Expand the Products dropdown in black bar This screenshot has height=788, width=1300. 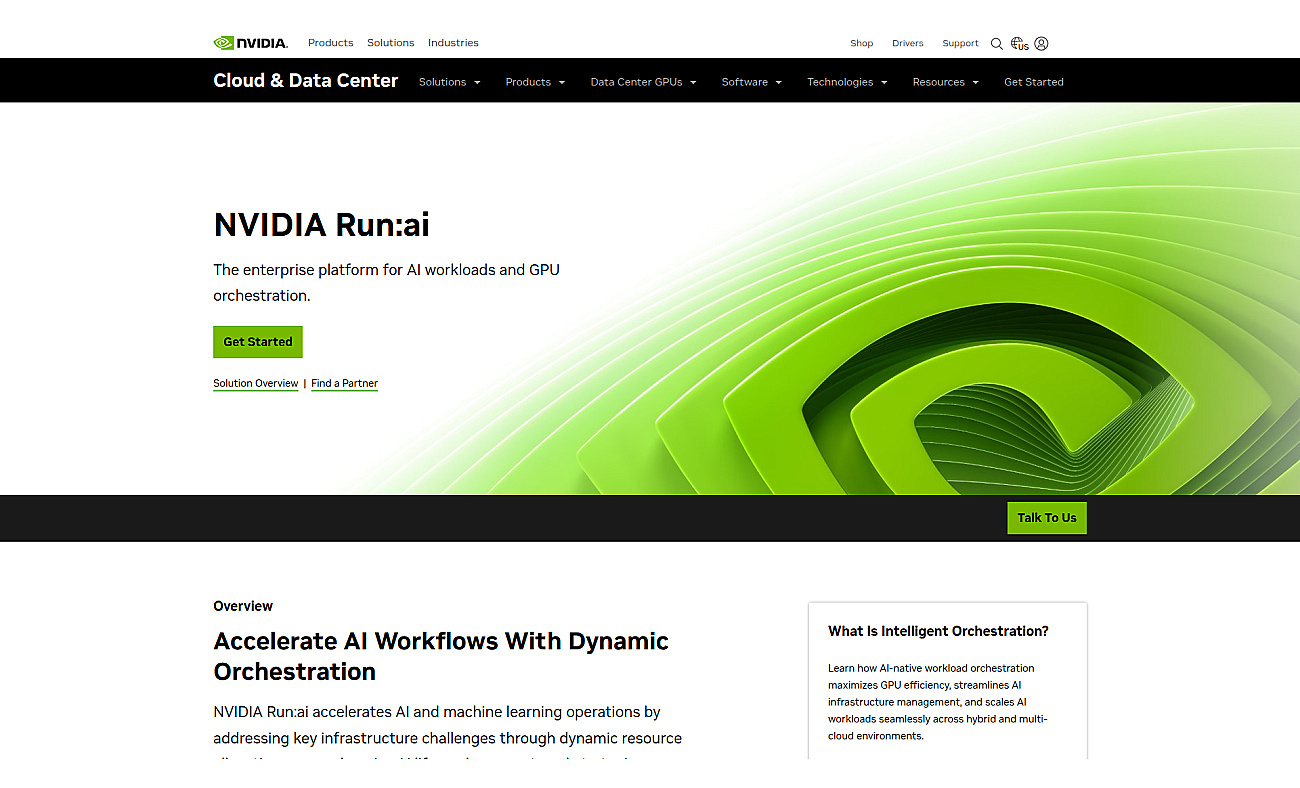point(535,82)
